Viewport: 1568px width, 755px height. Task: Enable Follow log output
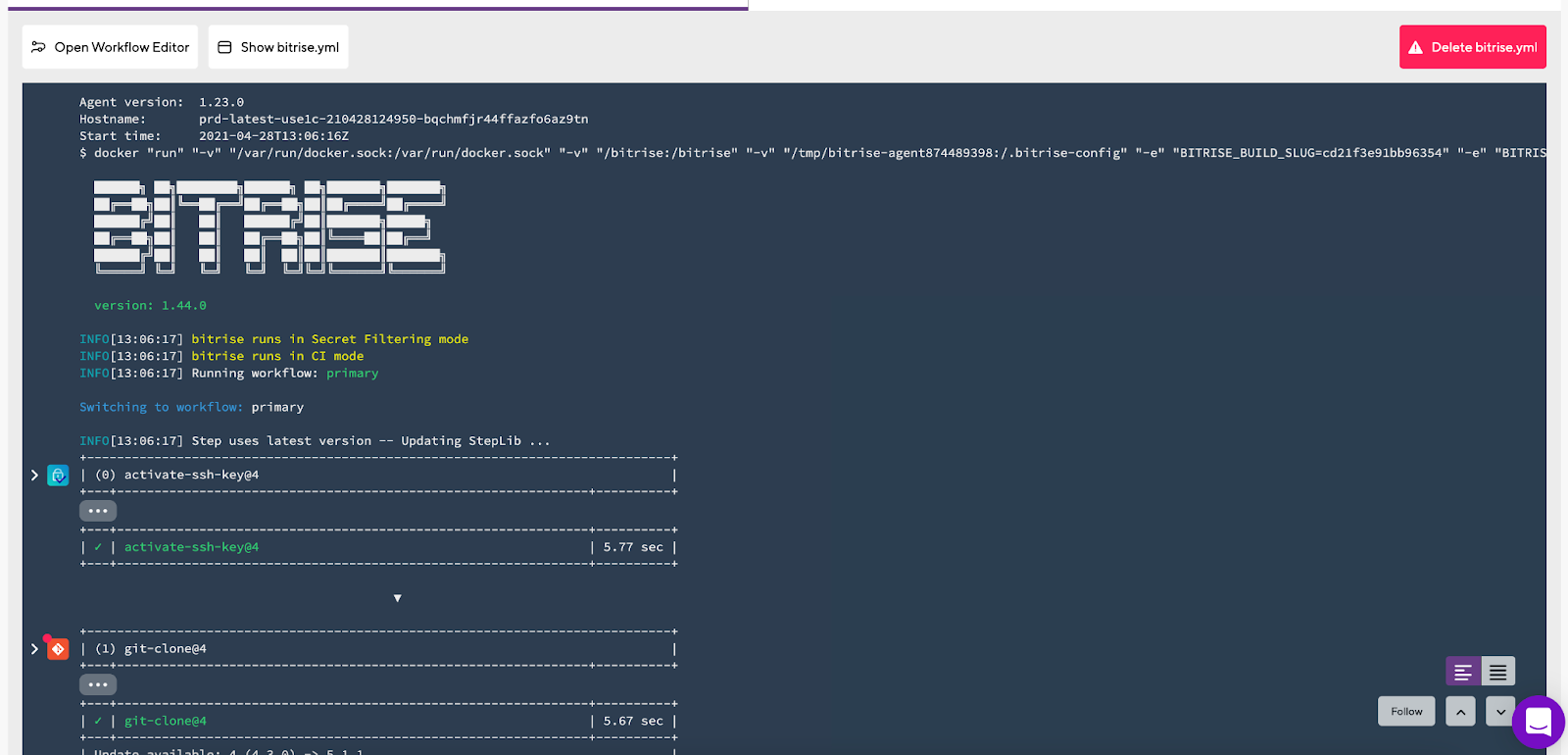[x=1406, y=712]
